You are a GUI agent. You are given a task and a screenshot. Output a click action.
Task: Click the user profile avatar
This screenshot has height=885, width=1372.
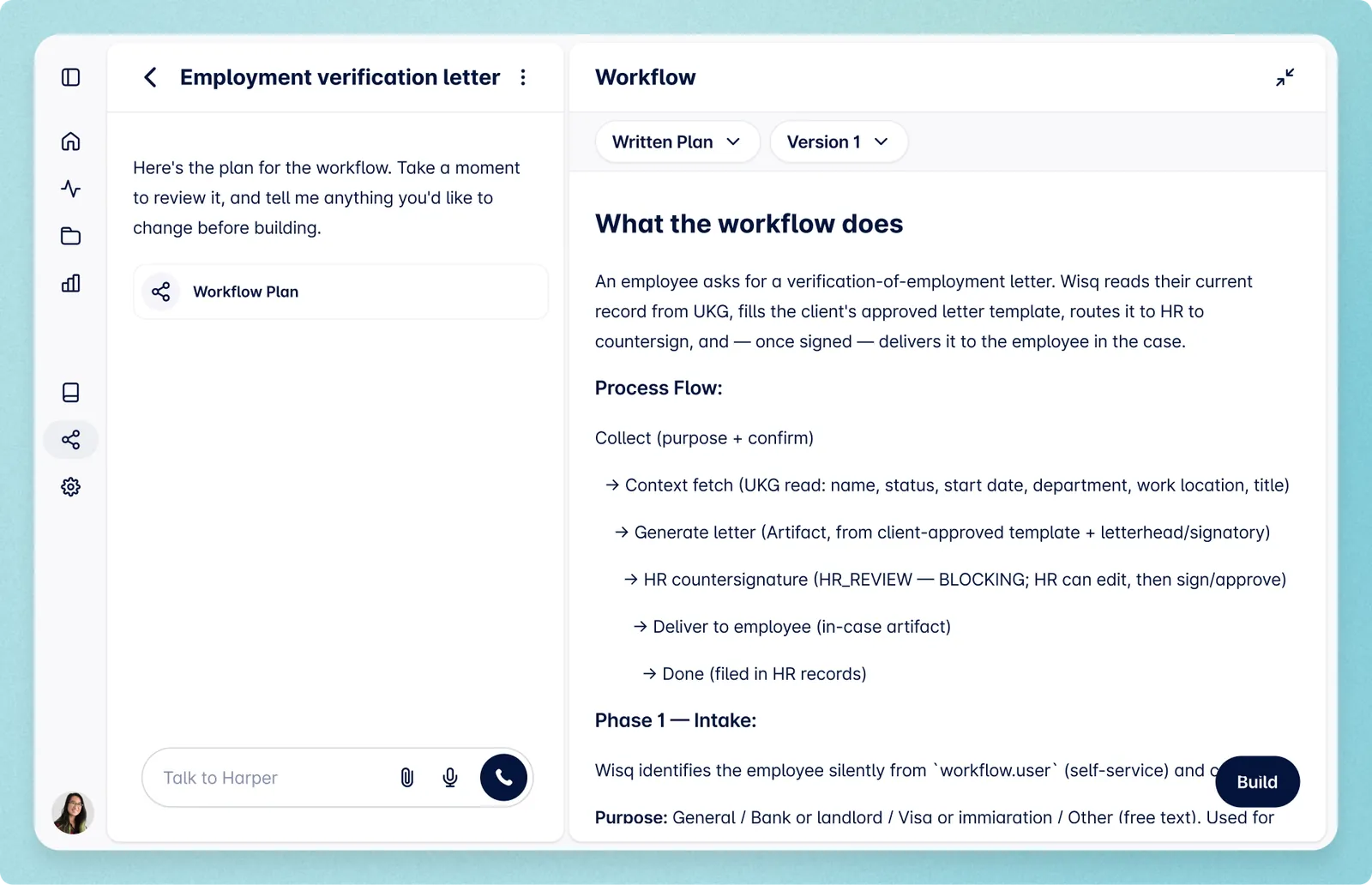click(73, 813)
